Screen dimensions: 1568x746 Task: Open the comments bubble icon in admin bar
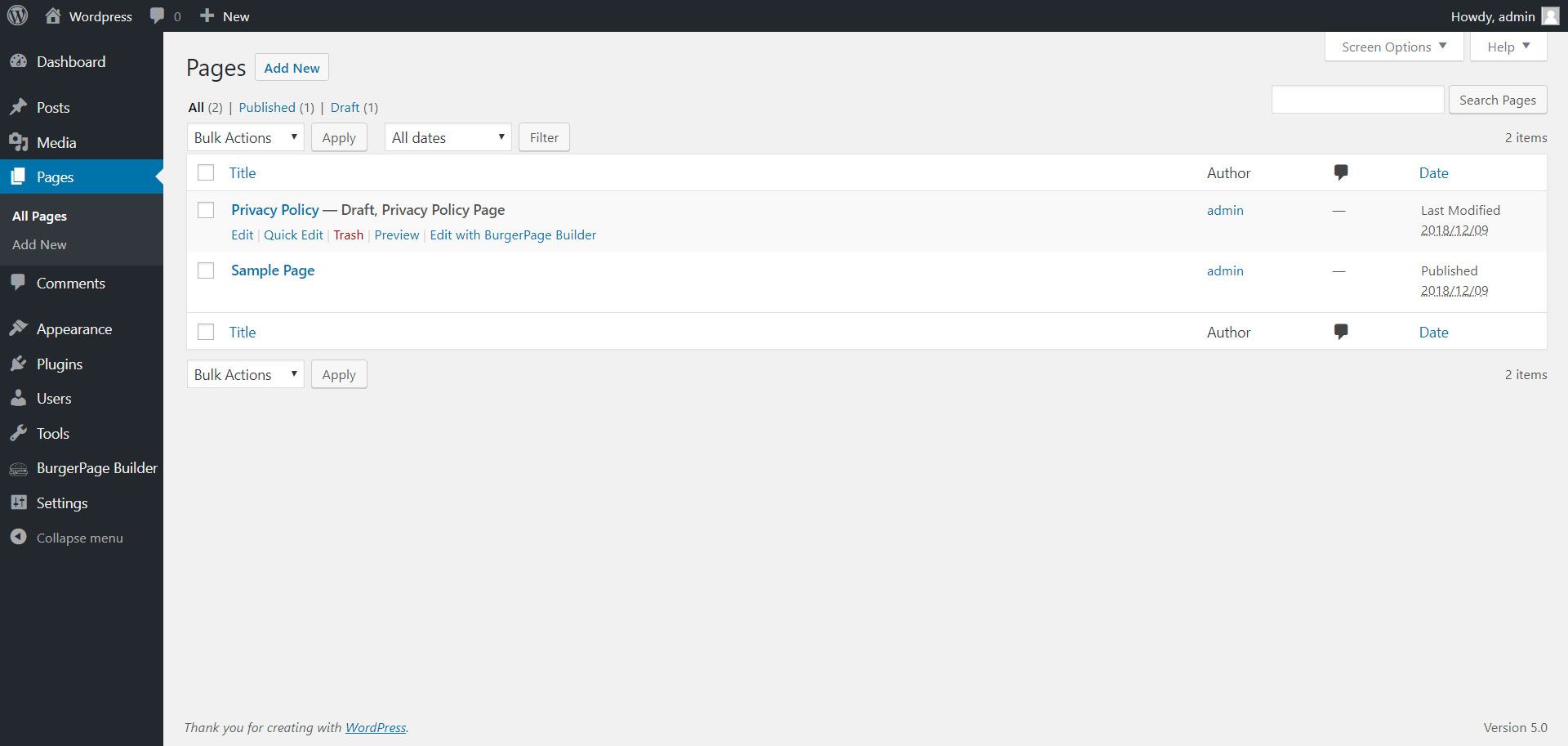158,16
